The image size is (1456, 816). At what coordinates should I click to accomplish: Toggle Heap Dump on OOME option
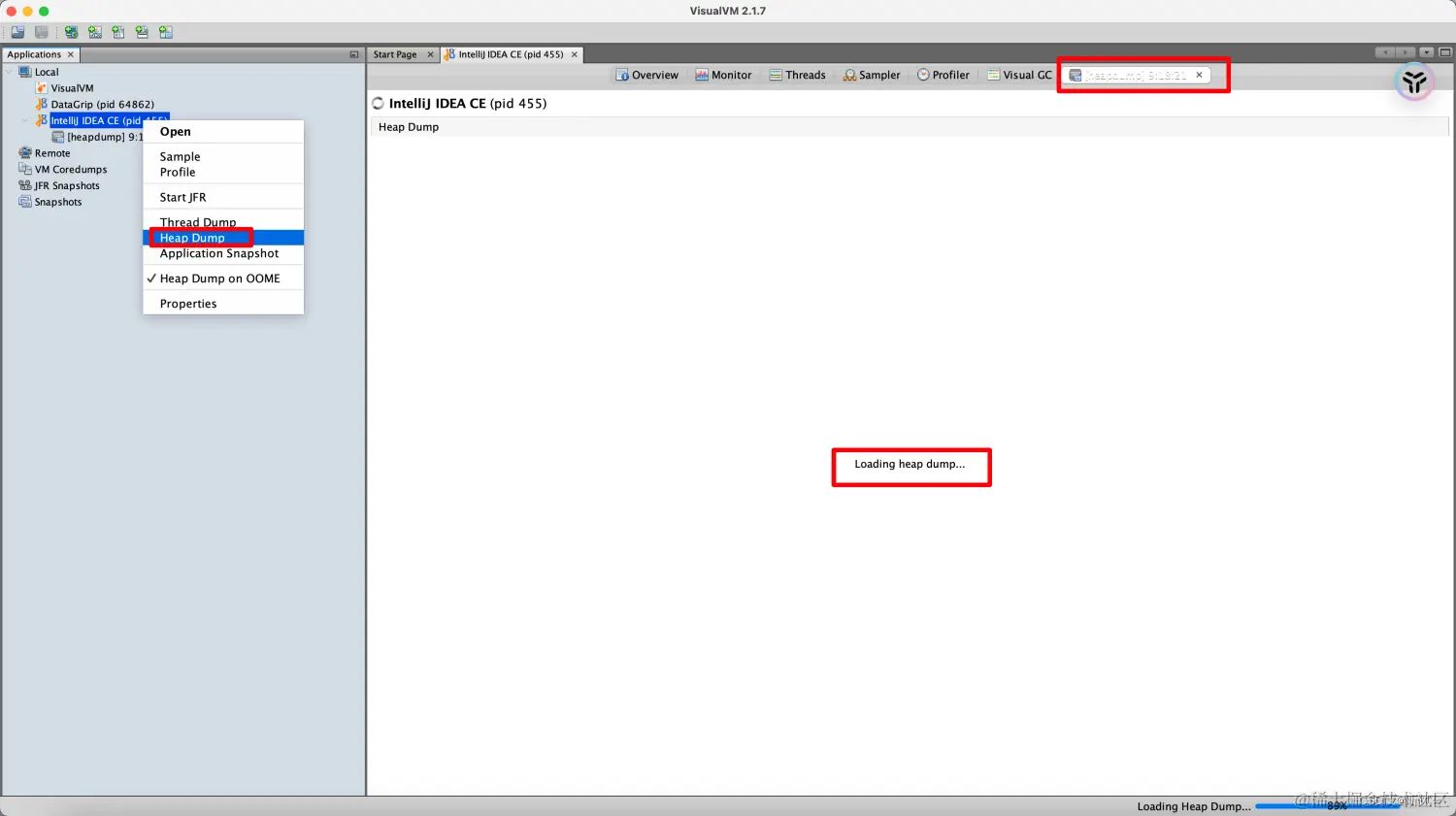pos(223,278)
